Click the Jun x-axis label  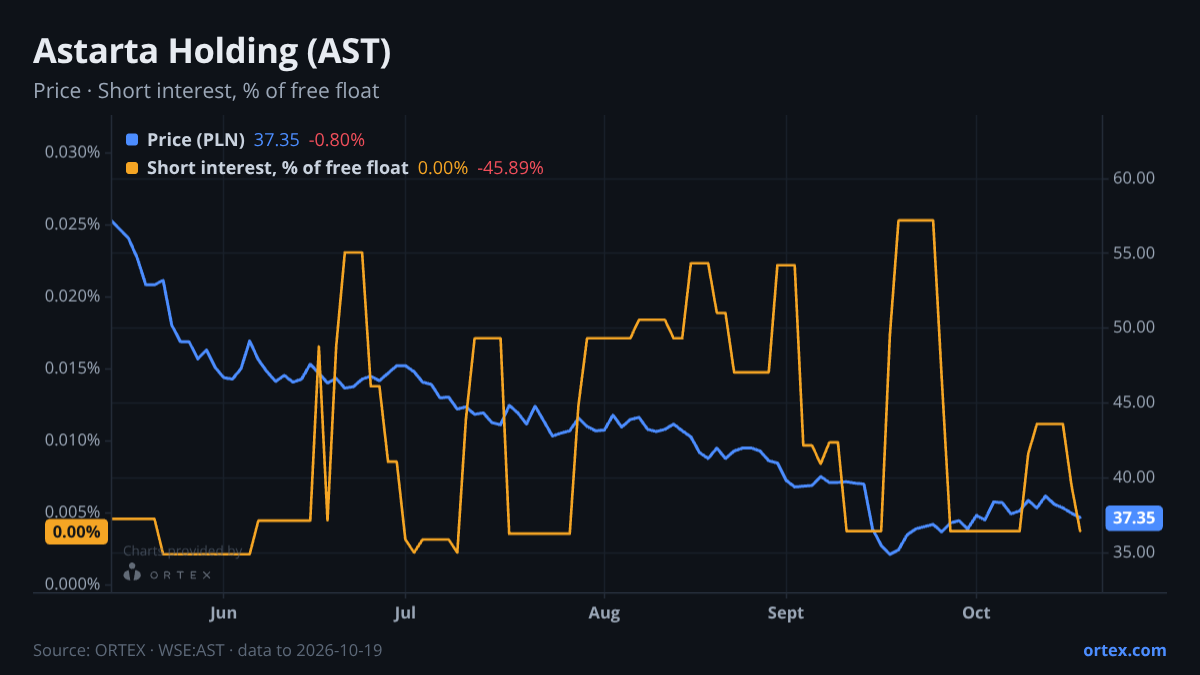[224, 612]
